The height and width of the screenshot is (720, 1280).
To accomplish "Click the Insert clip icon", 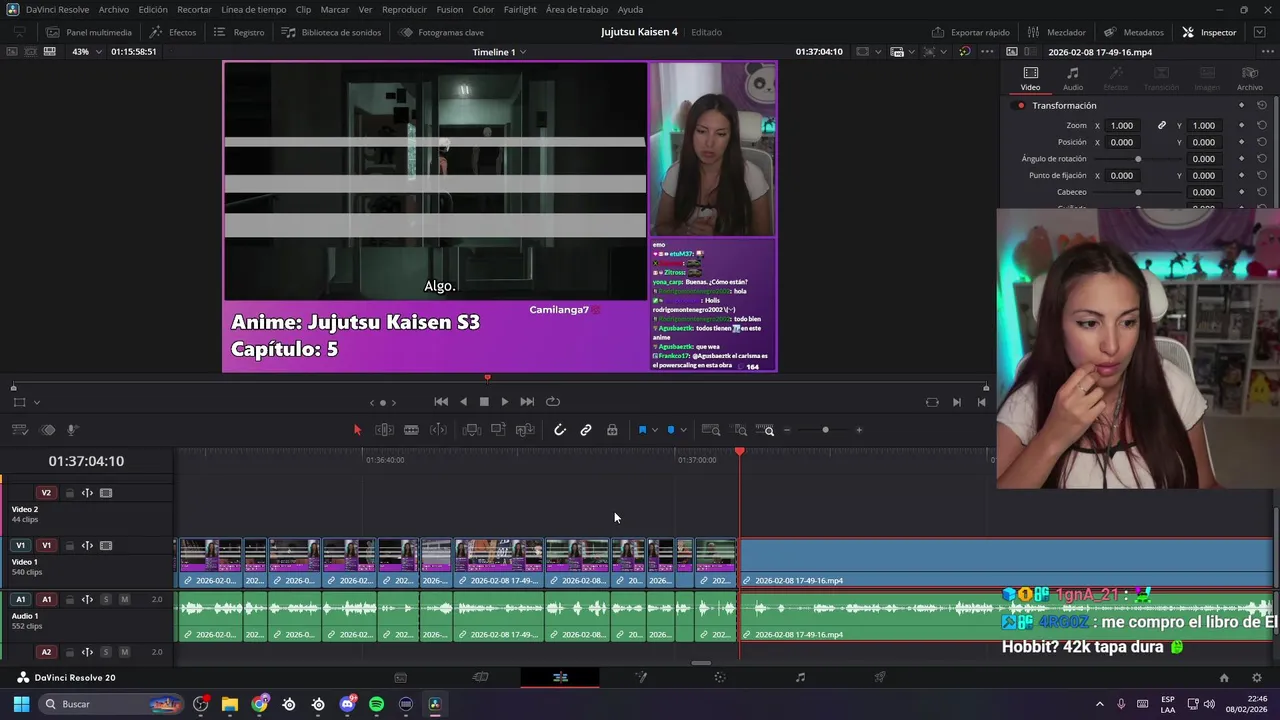I will click(472, 430).
